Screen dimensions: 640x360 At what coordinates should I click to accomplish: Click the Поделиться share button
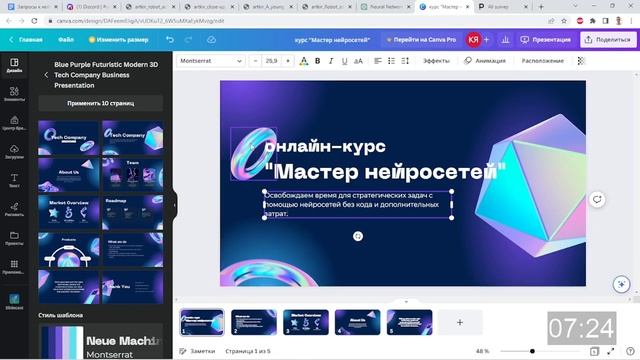[608, 40]
